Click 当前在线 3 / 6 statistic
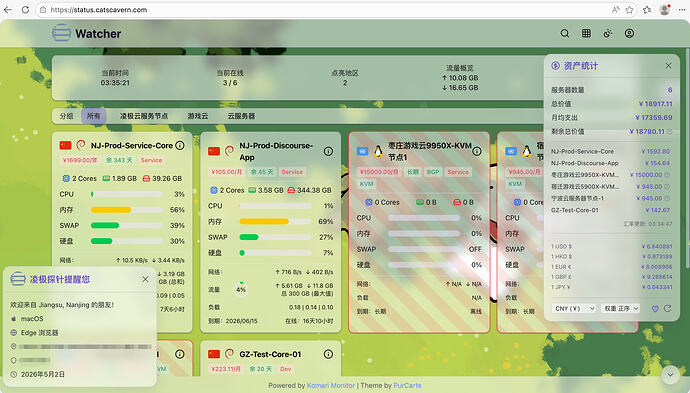Viewport: 690px width, 393px height. point(230,78)
